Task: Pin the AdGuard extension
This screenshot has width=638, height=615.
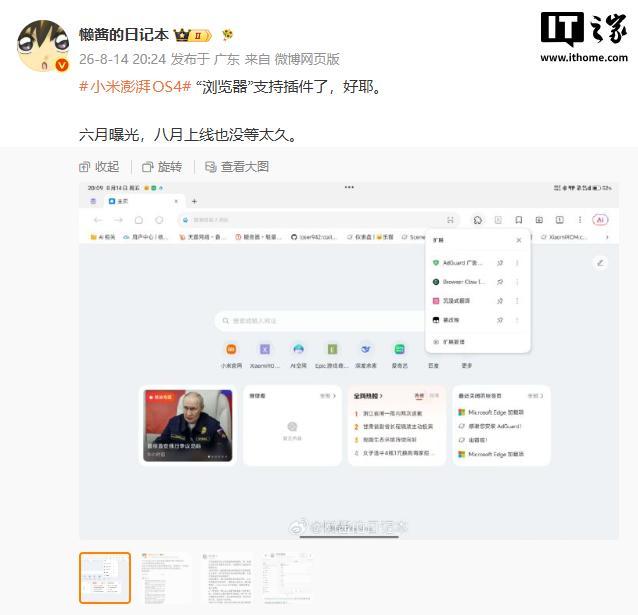Action: 500,263
